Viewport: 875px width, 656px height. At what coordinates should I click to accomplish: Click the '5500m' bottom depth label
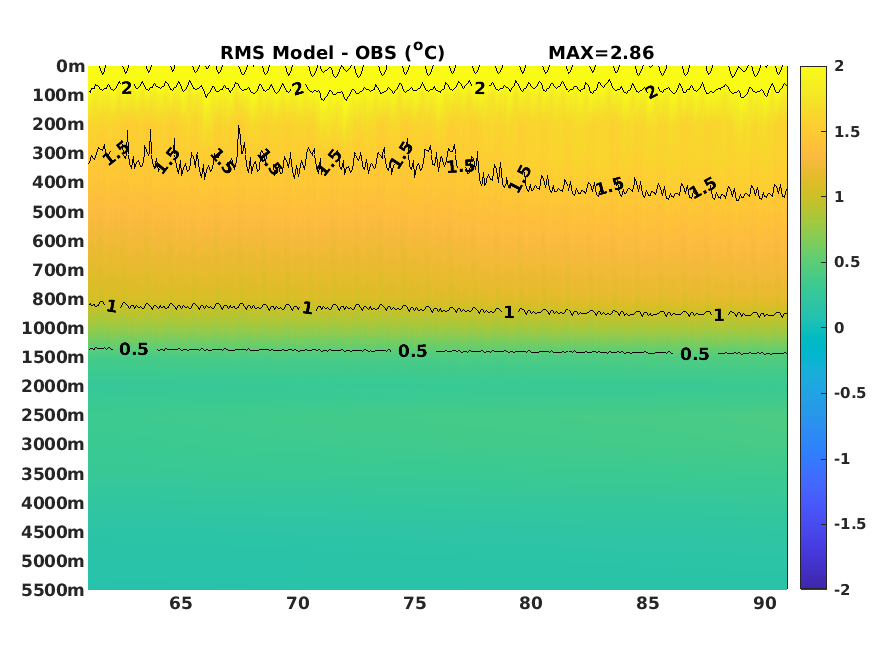click(53, 590)
